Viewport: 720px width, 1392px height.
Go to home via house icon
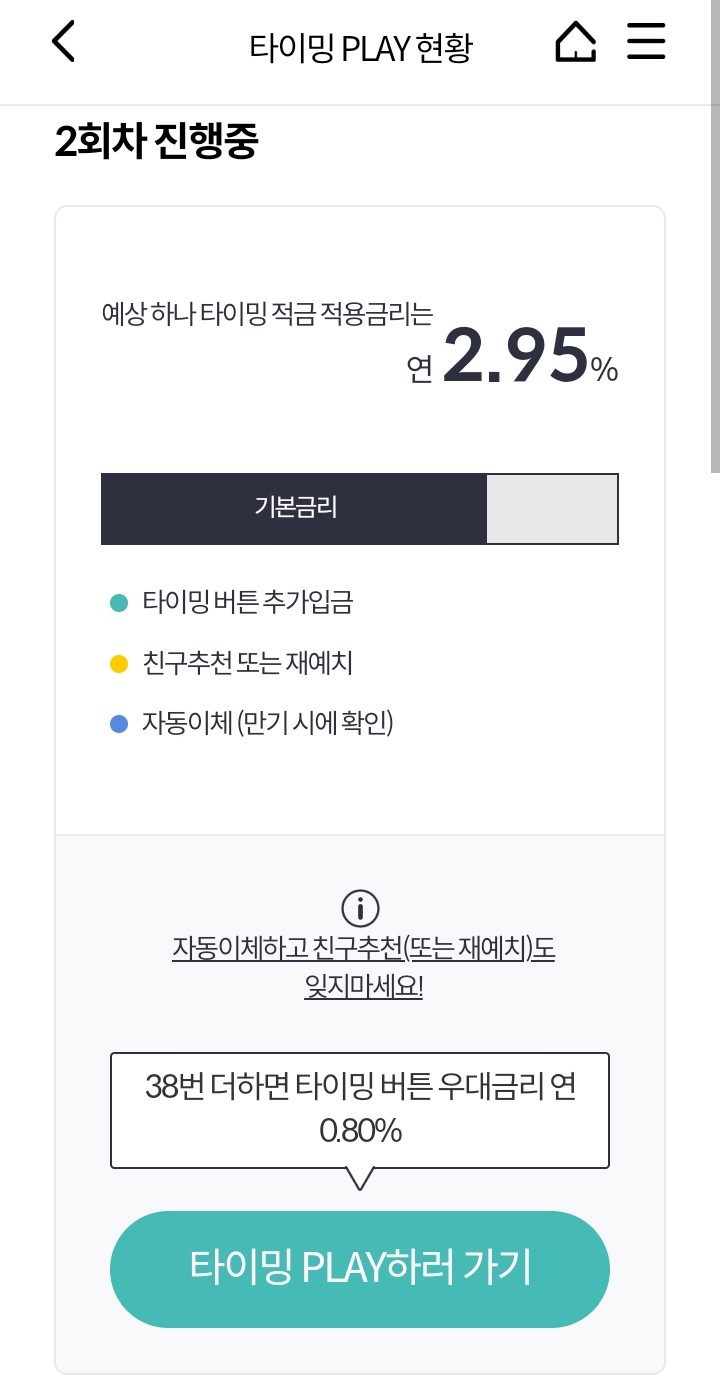click(x=575, y=42)
